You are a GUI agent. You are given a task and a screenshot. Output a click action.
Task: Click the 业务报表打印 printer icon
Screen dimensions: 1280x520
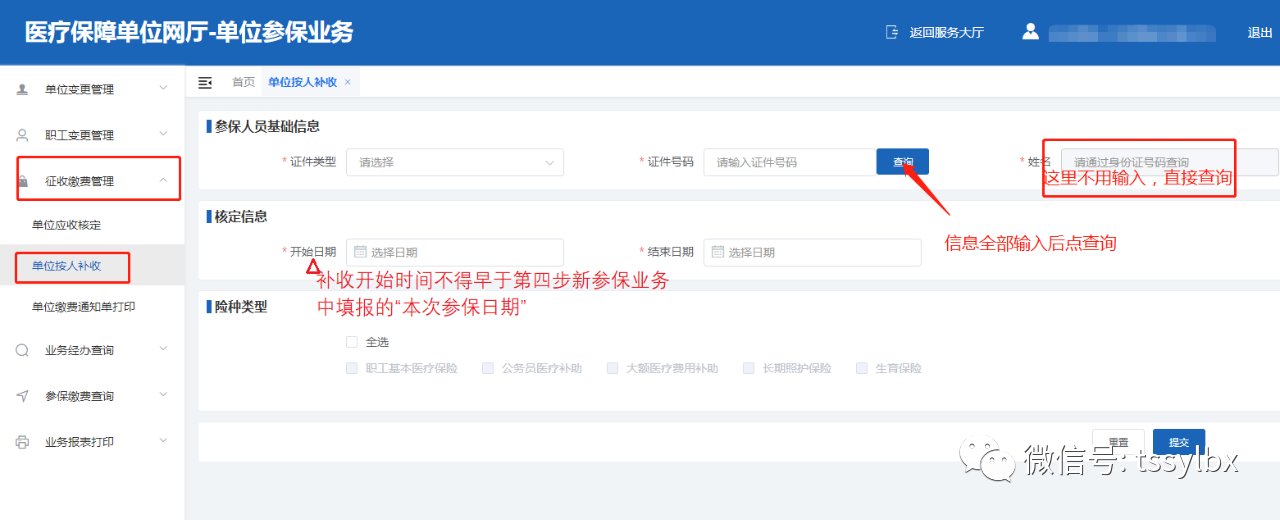pyautogui.click(x=22, y=442)
